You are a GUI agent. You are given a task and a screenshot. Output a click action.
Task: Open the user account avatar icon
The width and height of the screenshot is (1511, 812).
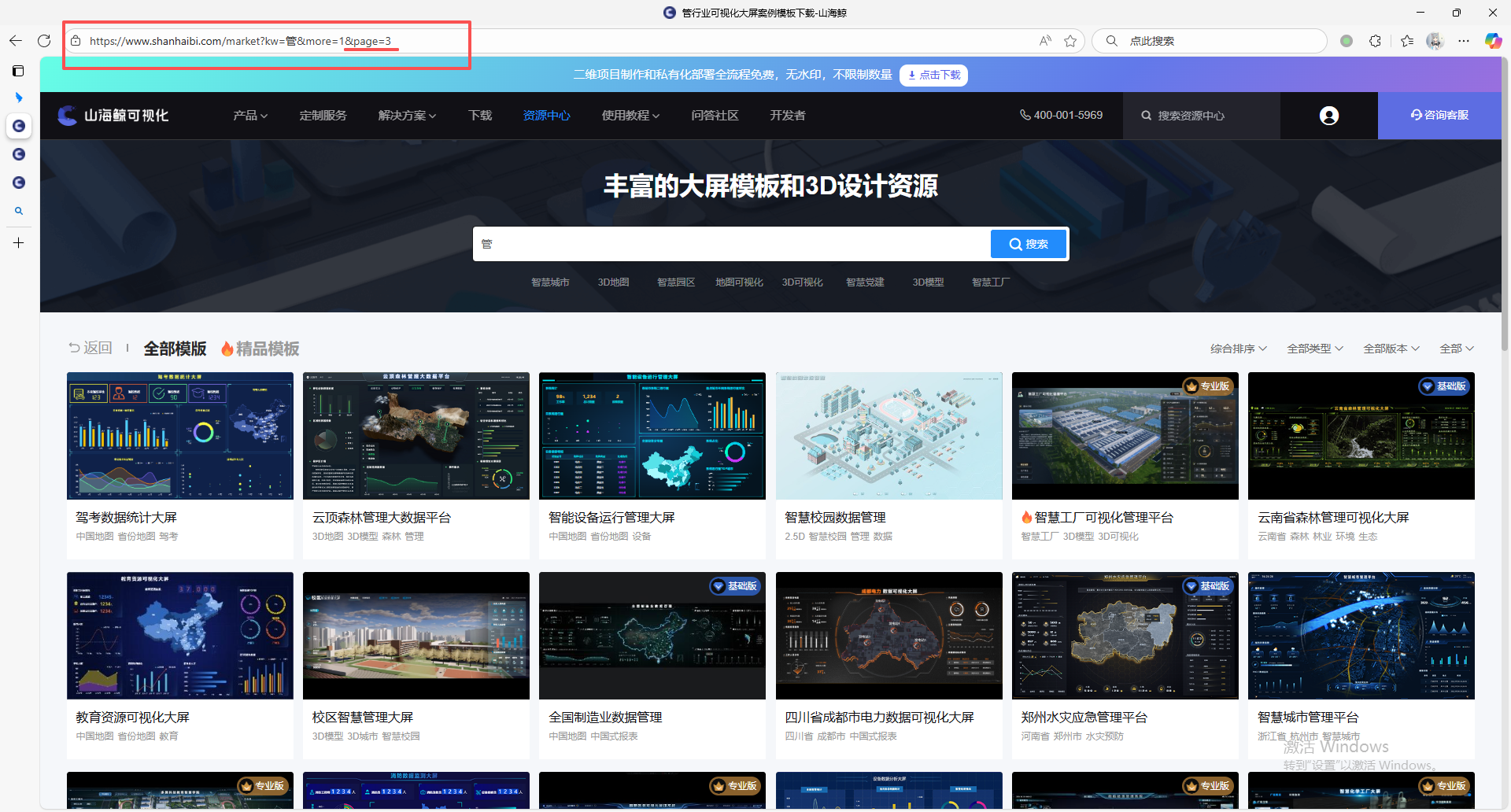tap(1328, 116)
